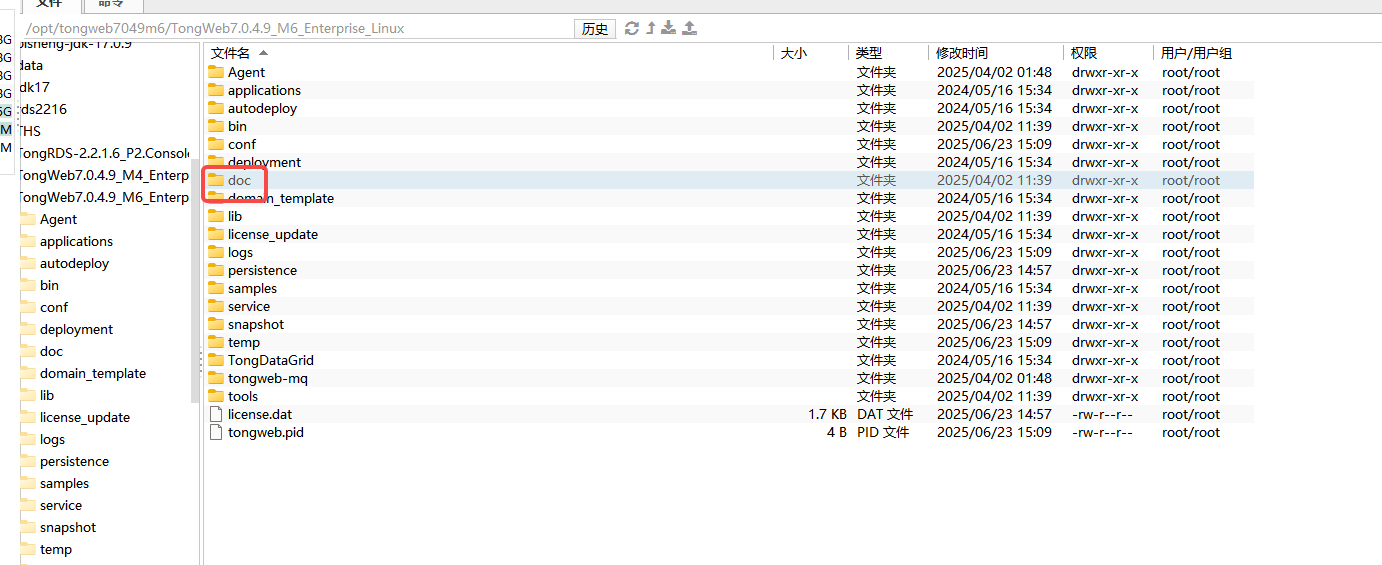This screenshot has width=1382, height=565.
Task: Select conf folder icon in file list
Action: point(216,144)
